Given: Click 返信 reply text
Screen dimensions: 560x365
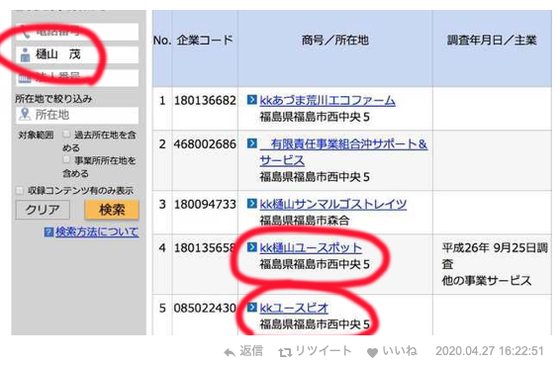Looking at the screenshot, I should 251,351.
